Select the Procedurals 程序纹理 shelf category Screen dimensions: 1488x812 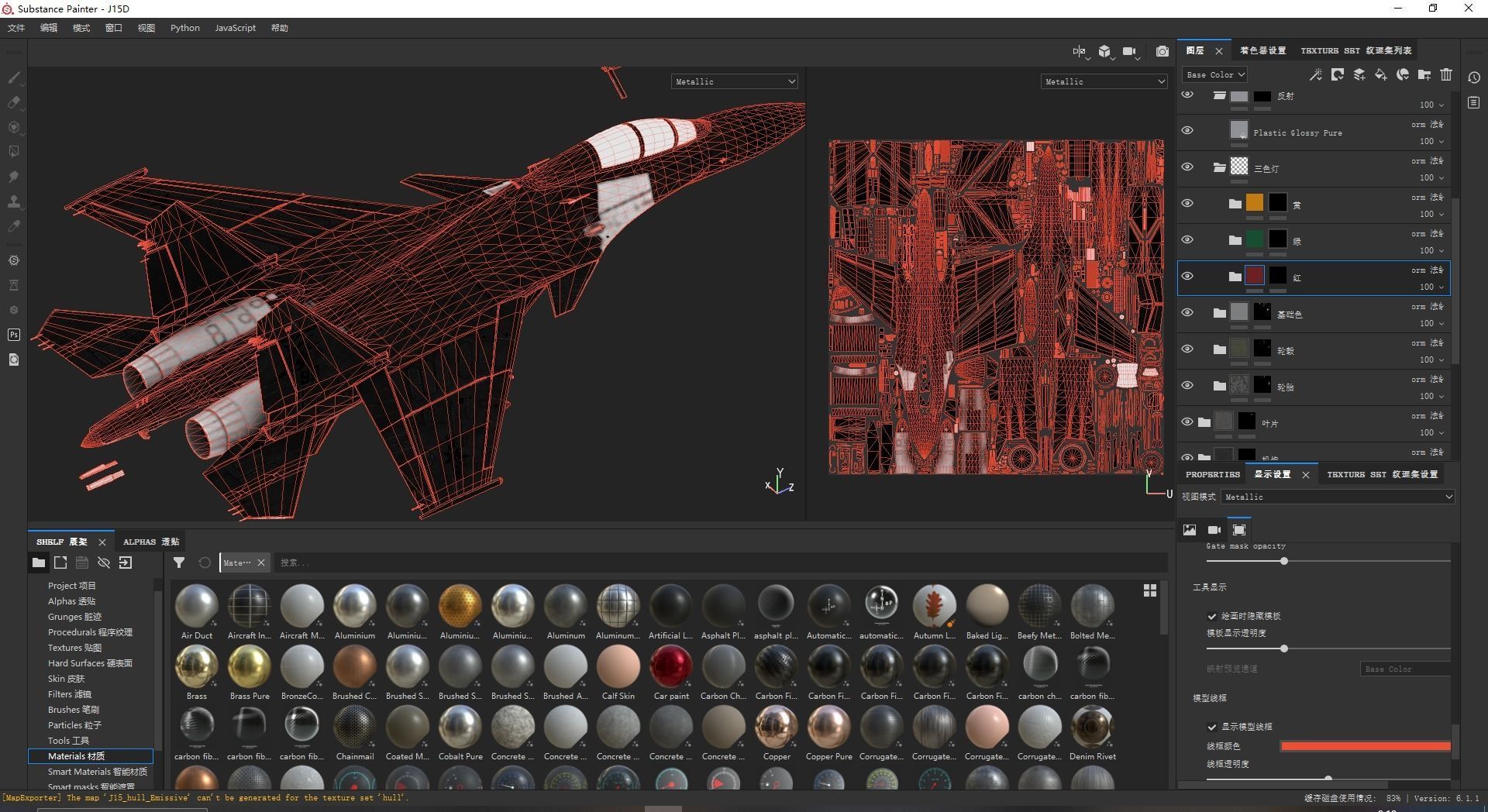tap(90, 632)
